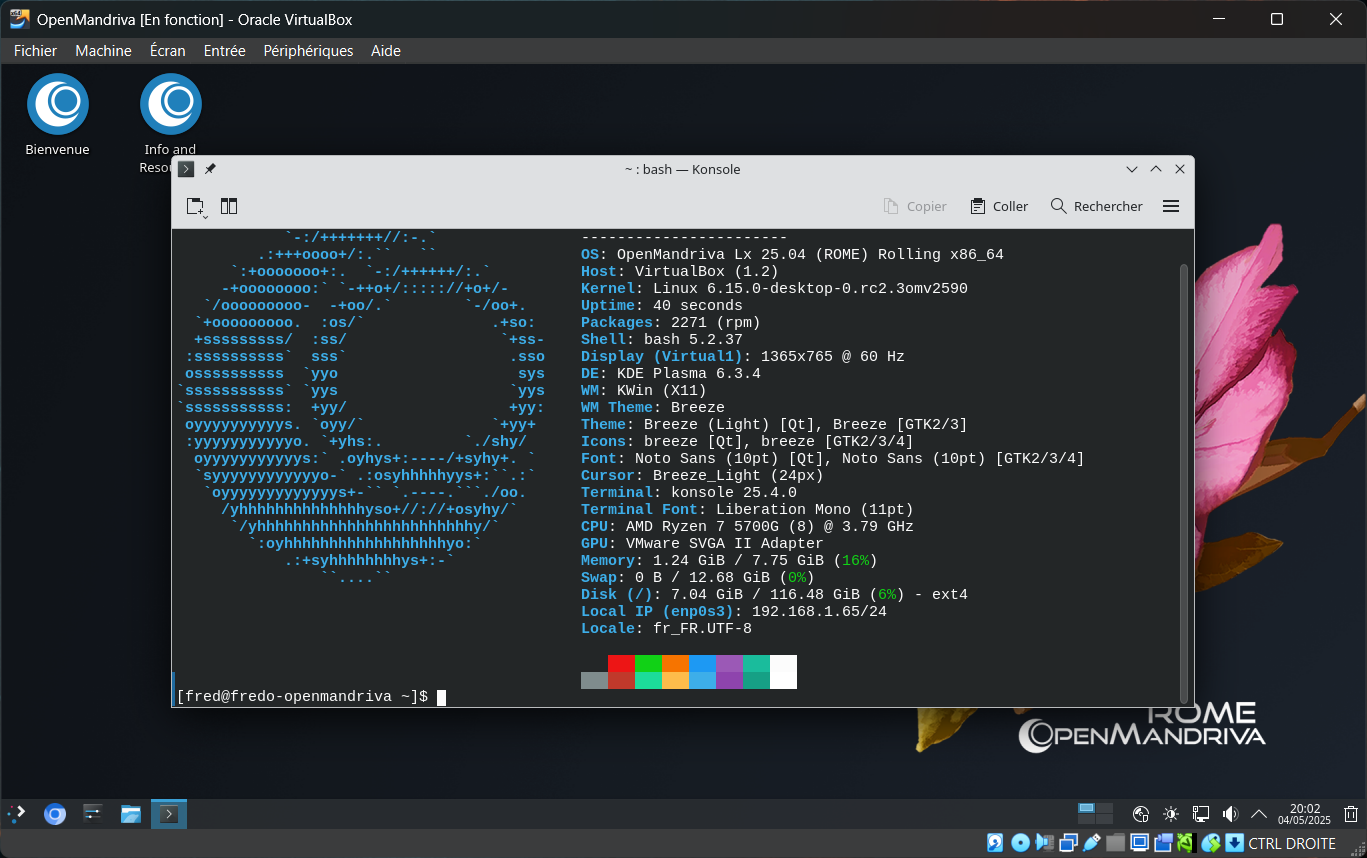
Task: Click the network connection tray icon
Action: pyautogui.click(x=1201, y=814)
